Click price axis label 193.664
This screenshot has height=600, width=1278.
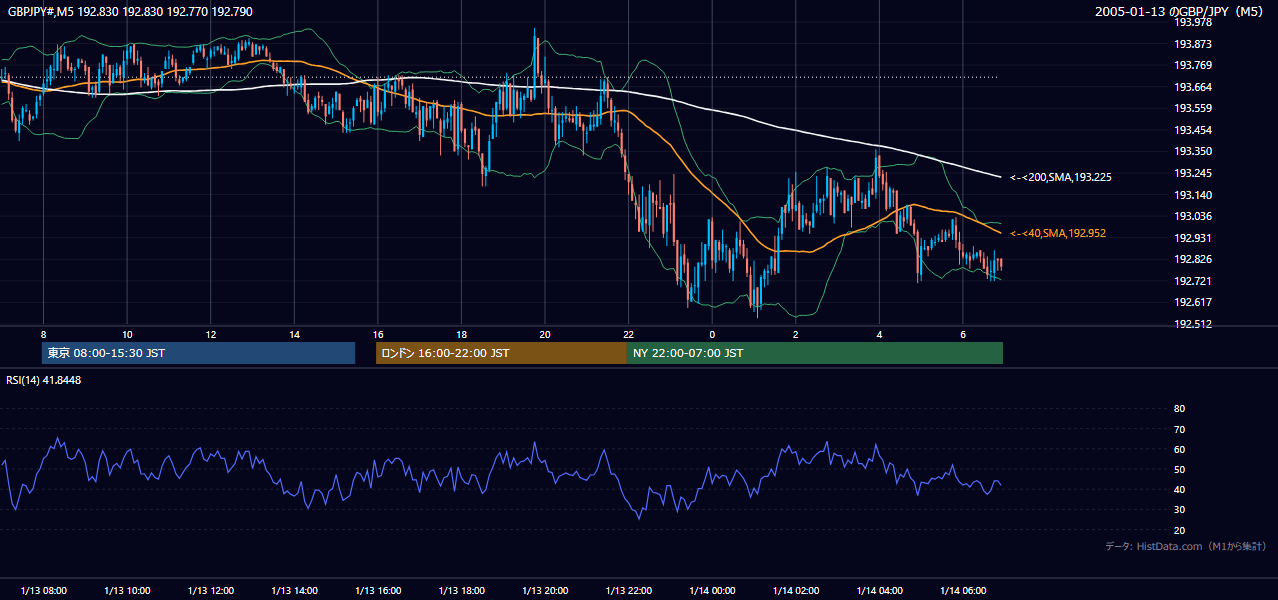1192,87
